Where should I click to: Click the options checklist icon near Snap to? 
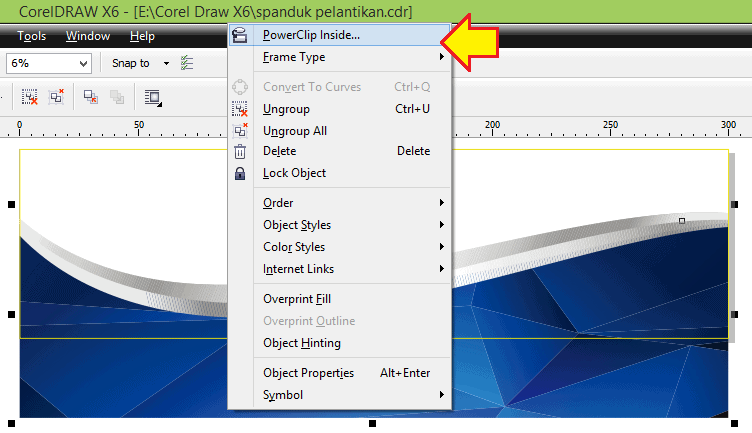187,63
